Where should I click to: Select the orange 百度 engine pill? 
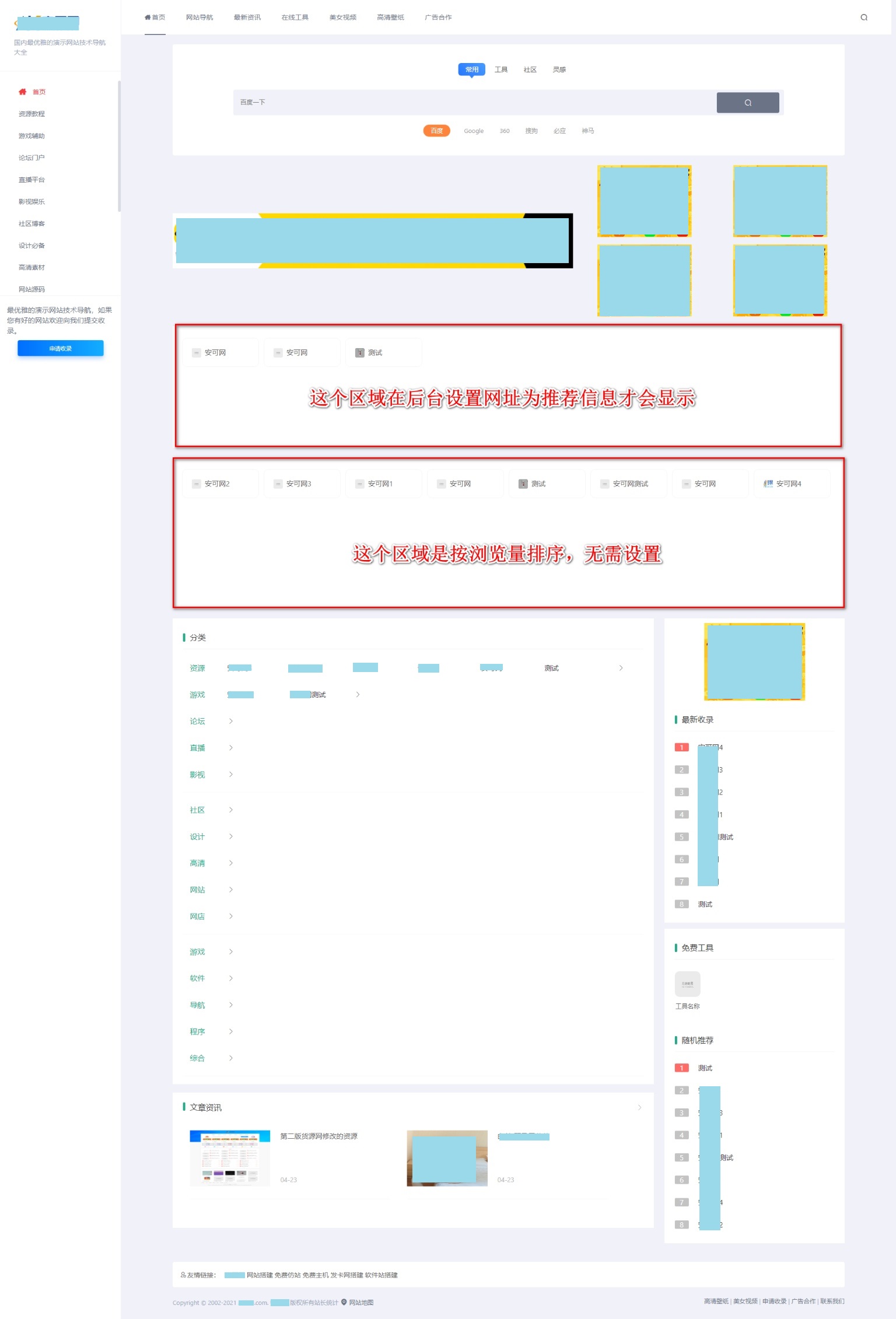[437, 131]
